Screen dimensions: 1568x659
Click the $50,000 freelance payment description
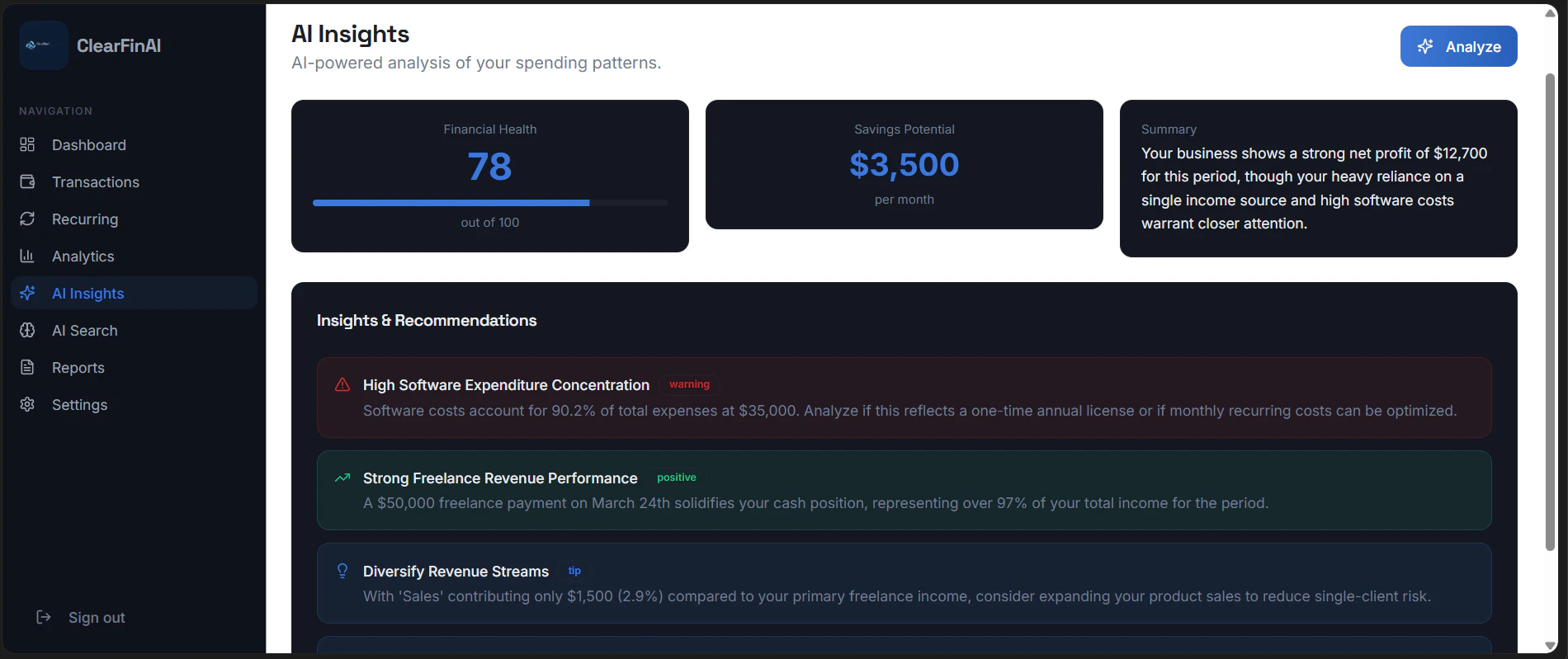pos(816,503)
